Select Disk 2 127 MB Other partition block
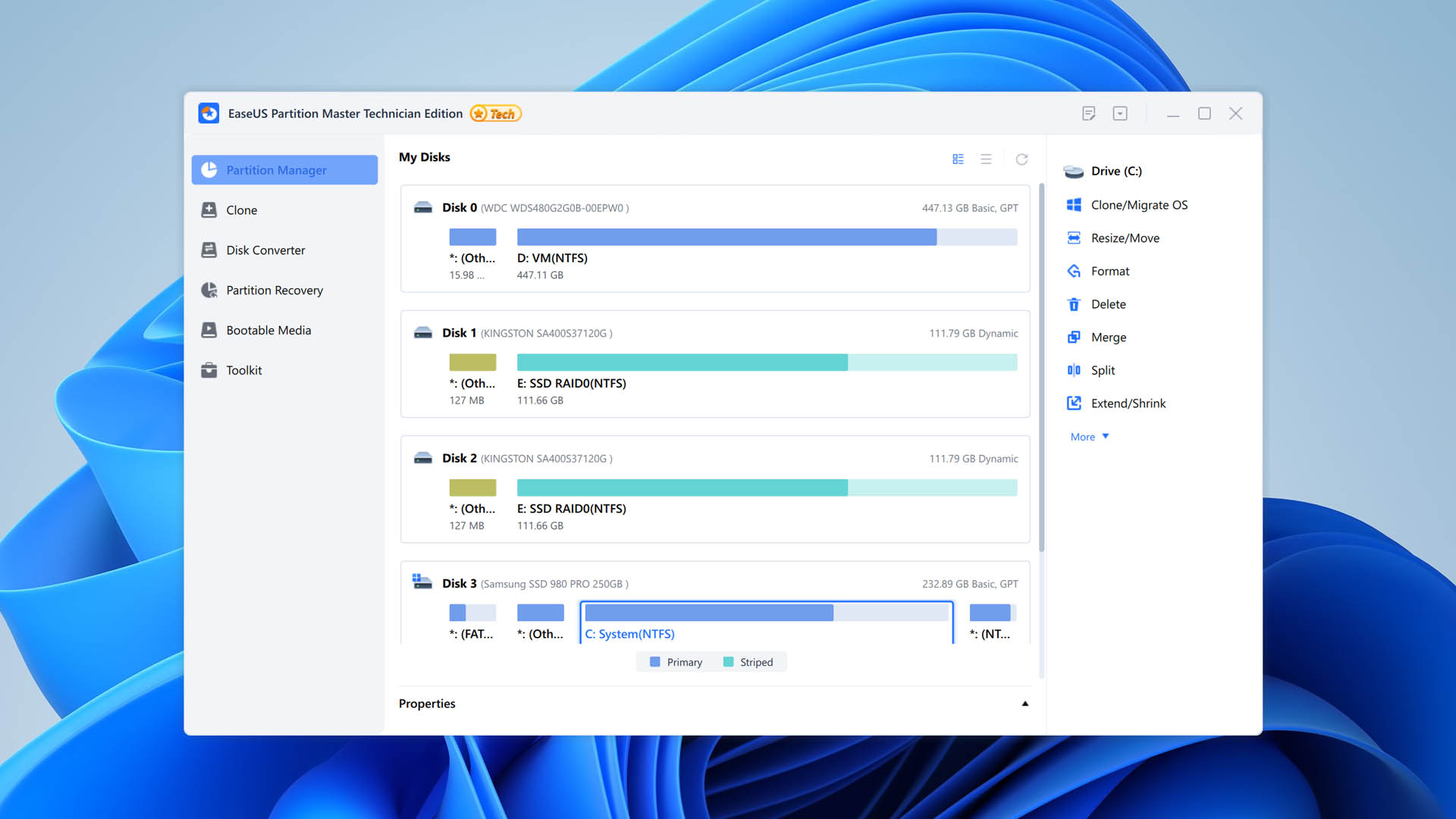The height and width of the screenshot is (819, 1456). click(x=472, y=488)
